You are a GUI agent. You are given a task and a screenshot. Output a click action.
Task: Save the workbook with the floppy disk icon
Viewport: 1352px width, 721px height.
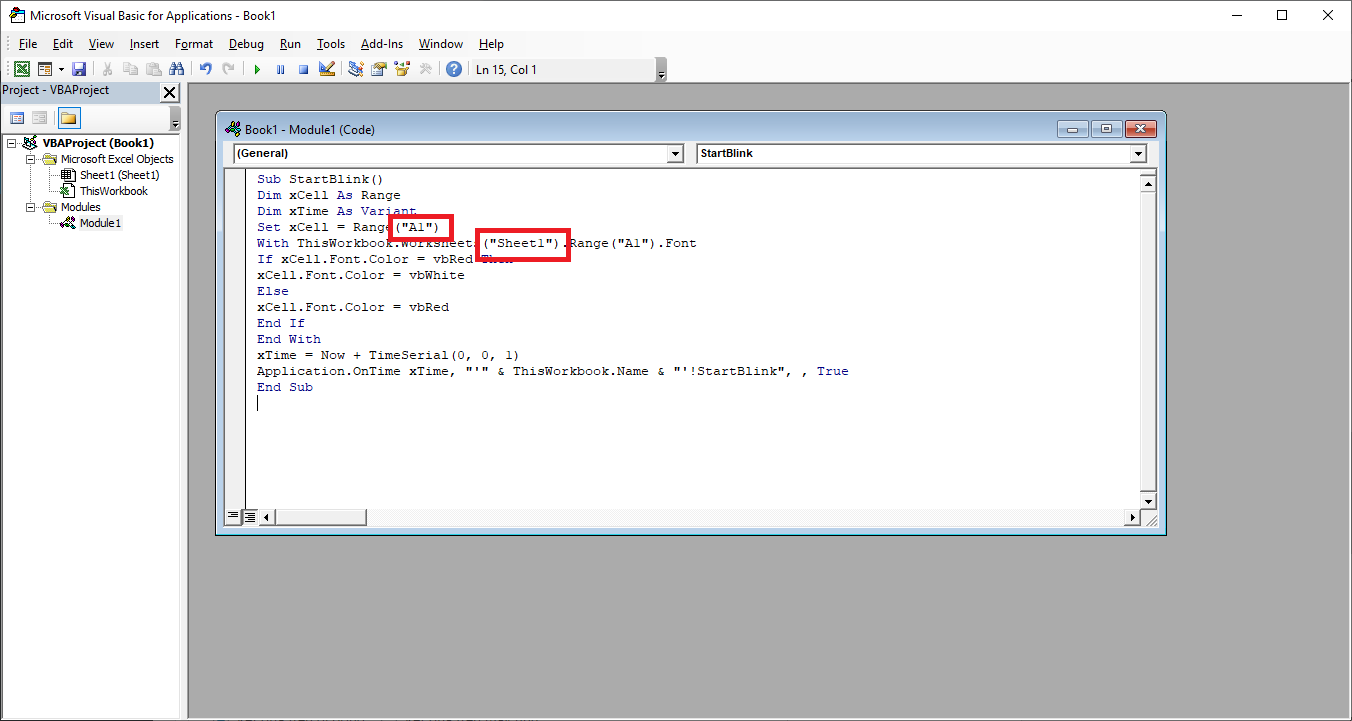tap(79, 69)
